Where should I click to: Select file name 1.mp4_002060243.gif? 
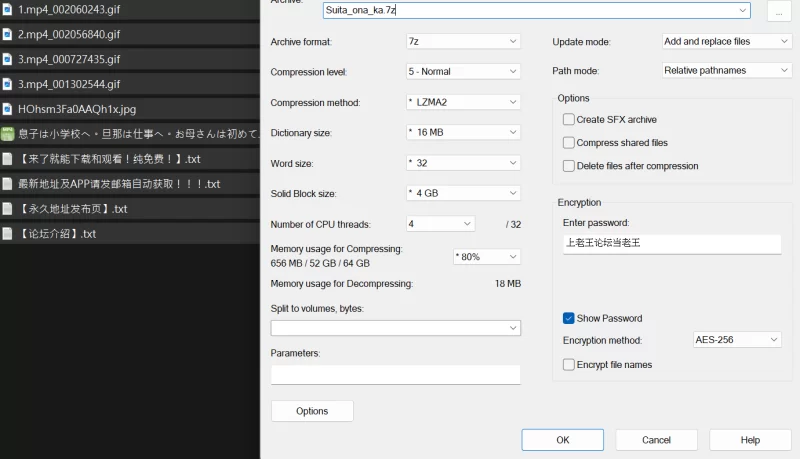pyautogui.click(x=69, y=9)
